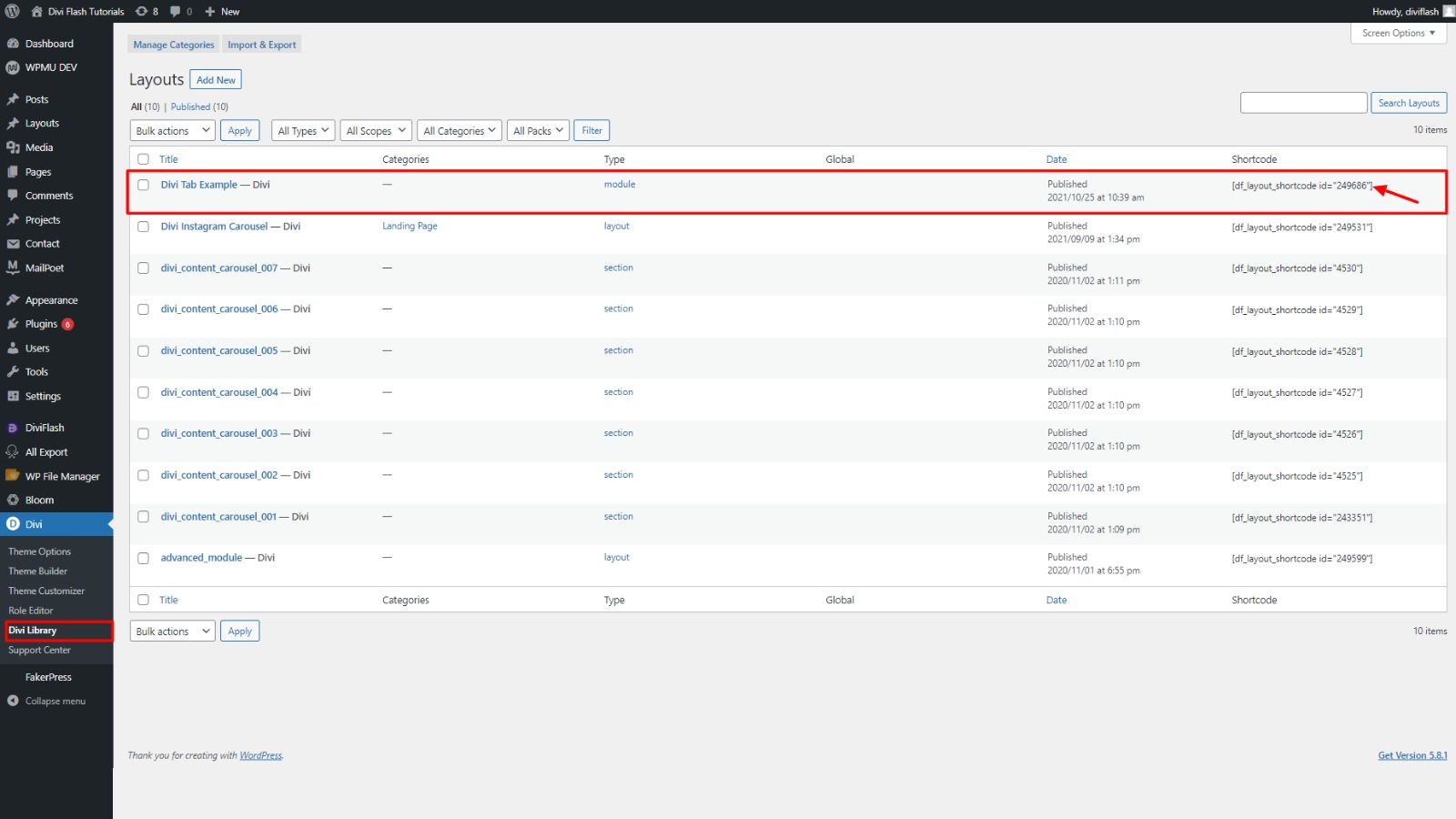This screenshot has width=1456, height=819.
Task: Open Divi Library from the Divi menu
Action: click(32, 630)
